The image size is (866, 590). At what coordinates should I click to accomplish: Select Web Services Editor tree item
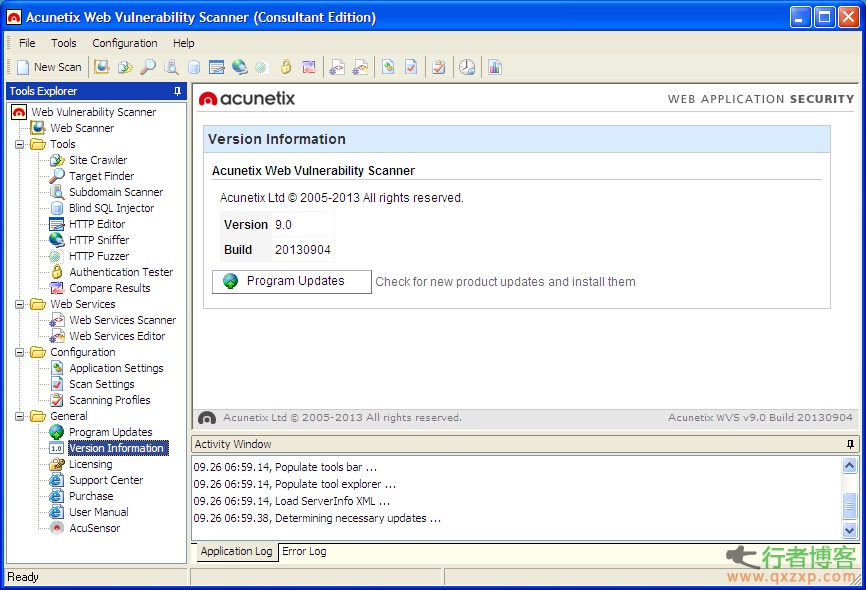pos(117,336)
